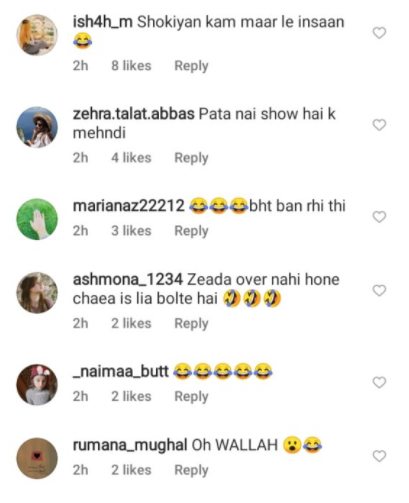Heart rumana_mughal's Oh WALLAH comment
409x503 pixels.
[379, 456]
